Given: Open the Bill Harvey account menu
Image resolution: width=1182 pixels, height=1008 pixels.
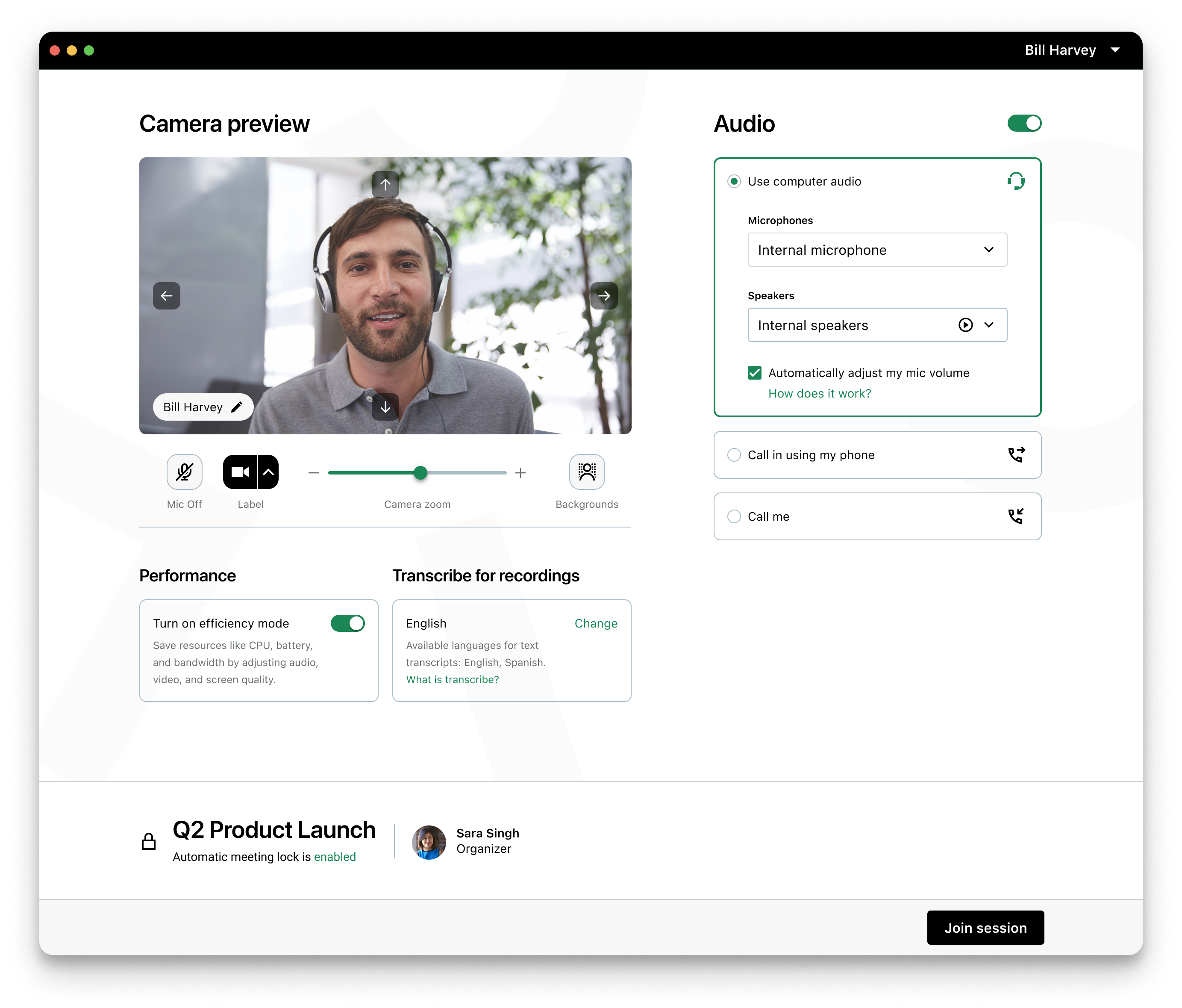Looking at the screenshot, I should click(1073, 50).
